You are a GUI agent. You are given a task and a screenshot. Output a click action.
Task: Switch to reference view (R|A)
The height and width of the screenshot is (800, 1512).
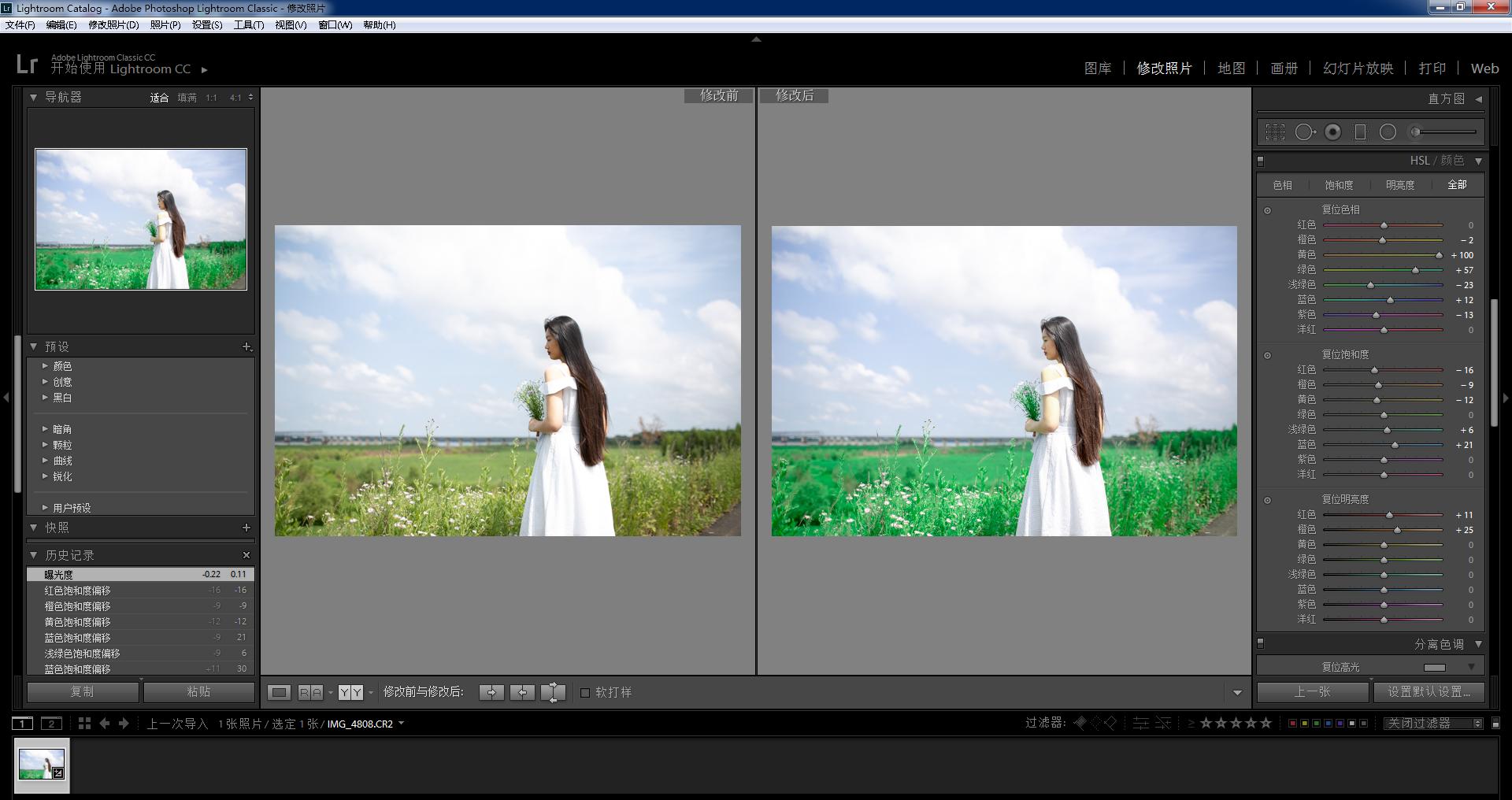[x=310, y=692]
